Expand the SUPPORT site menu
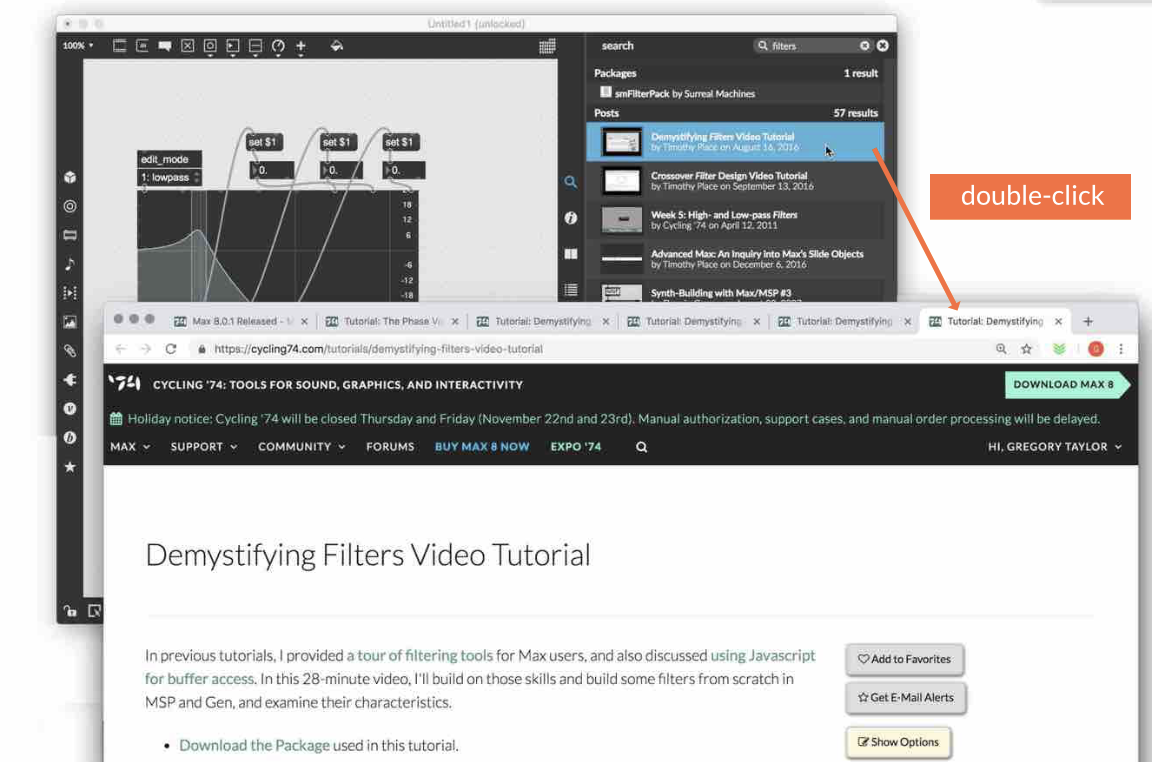 pos(204,447)
